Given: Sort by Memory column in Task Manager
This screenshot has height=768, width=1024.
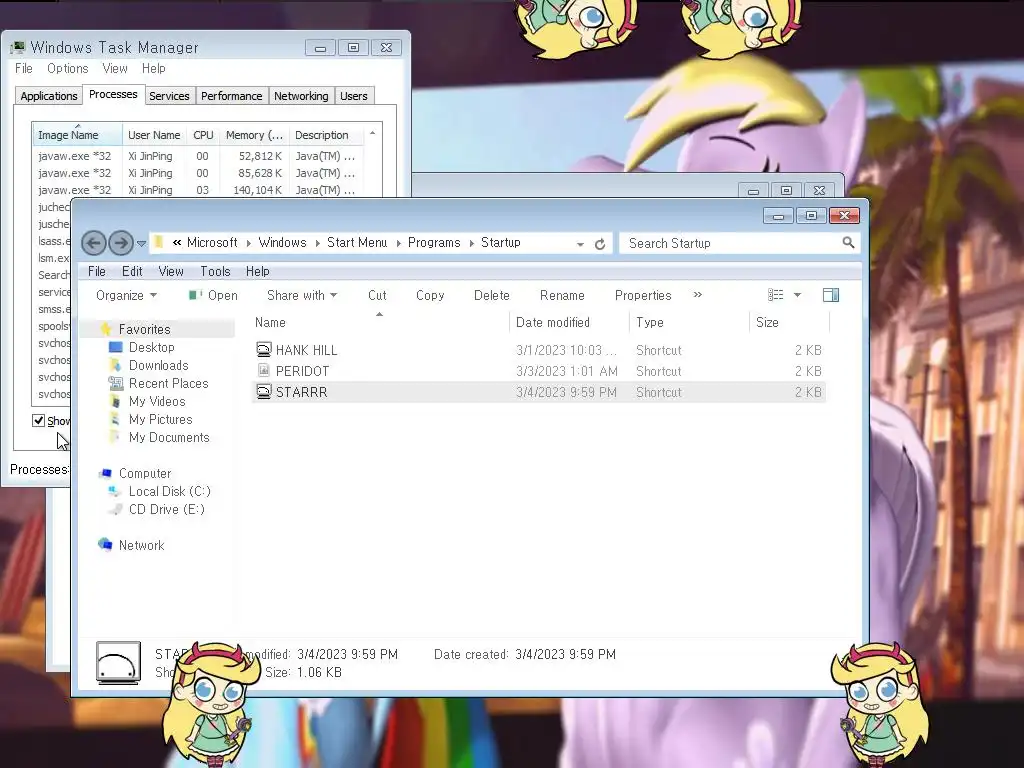Looking at the screenshot, I should click(254, 135).
